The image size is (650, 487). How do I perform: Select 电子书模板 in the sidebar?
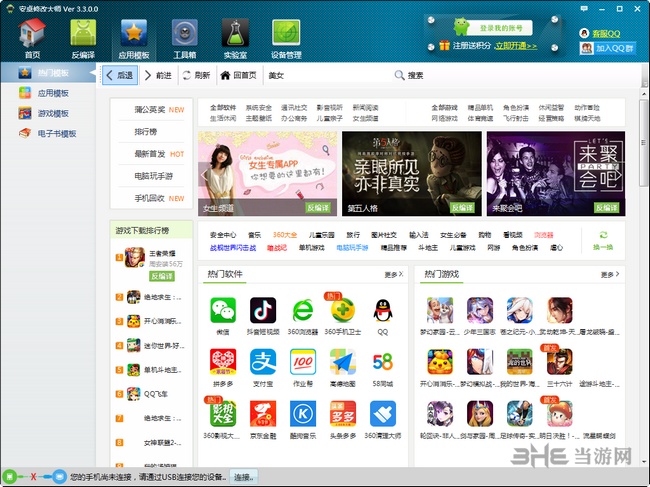pos(48,133)
